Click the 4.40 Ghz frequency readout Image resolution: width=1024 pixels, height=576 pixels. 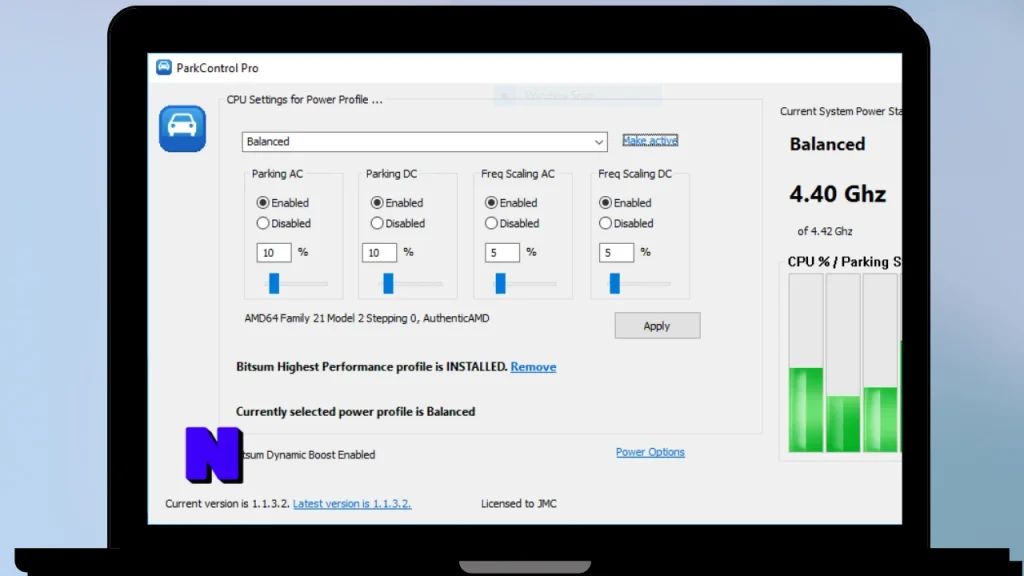tap(838, 194)
